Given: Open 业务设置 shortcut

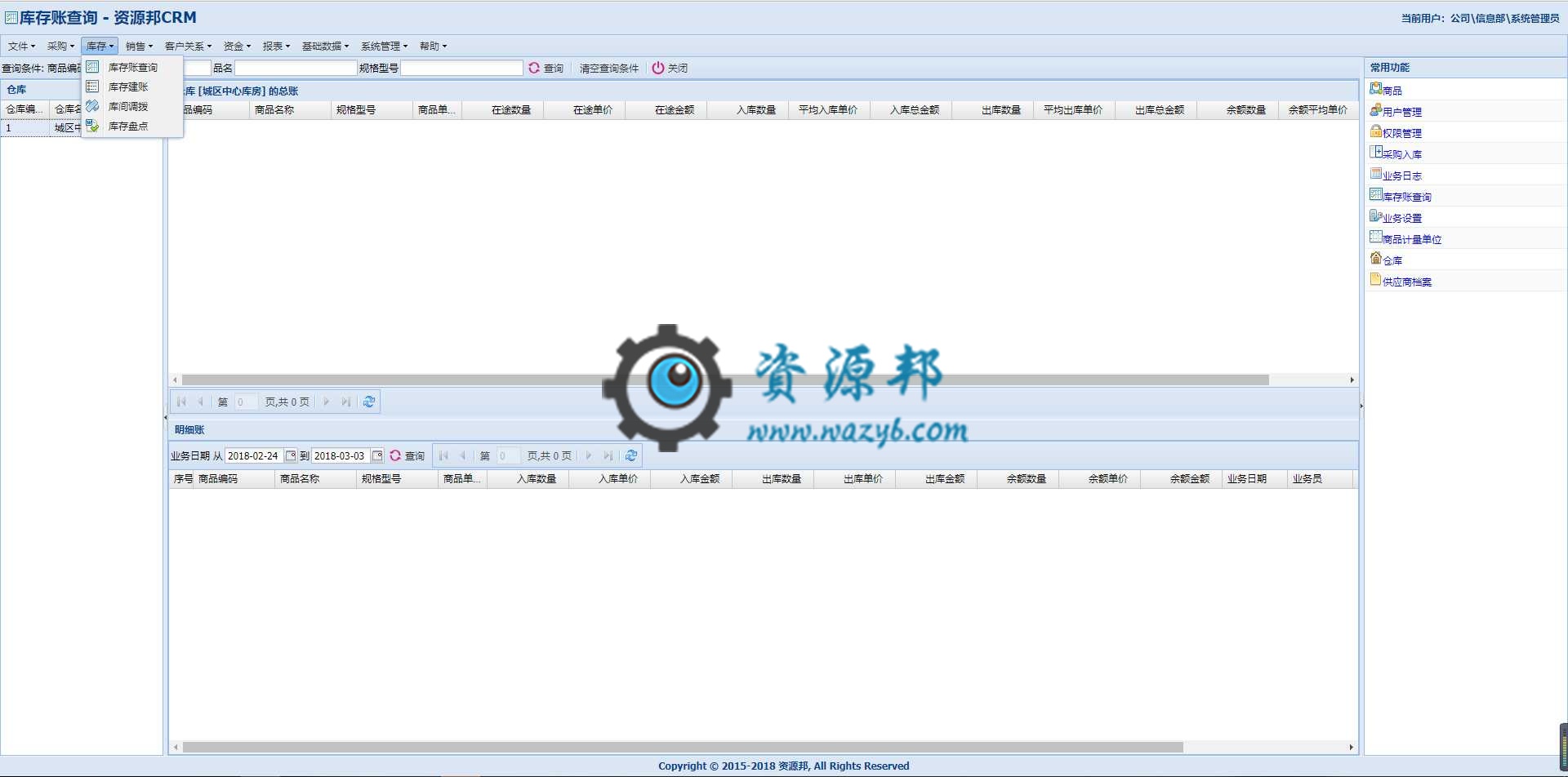Looking at the screenshot, I should [x=1396, y=217].
